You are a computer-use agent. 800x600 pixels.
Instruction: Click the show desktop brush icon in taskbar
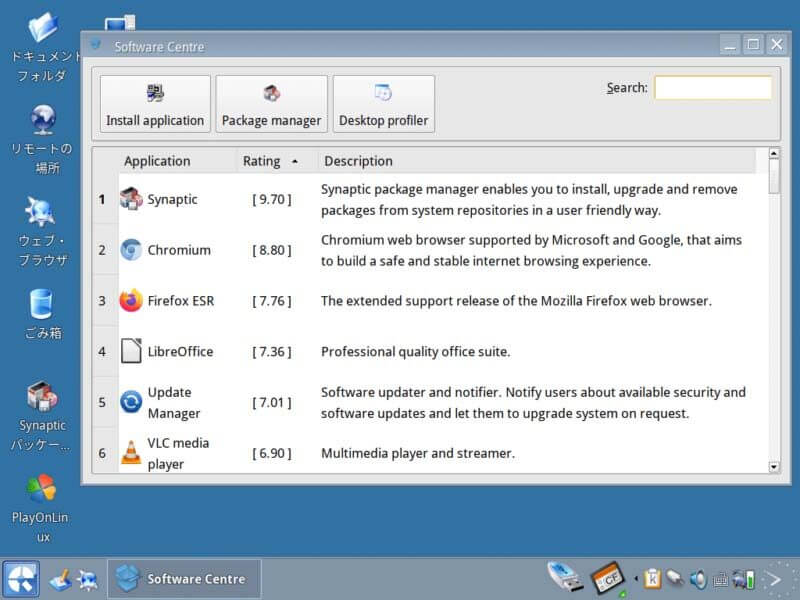pos(61,580)
